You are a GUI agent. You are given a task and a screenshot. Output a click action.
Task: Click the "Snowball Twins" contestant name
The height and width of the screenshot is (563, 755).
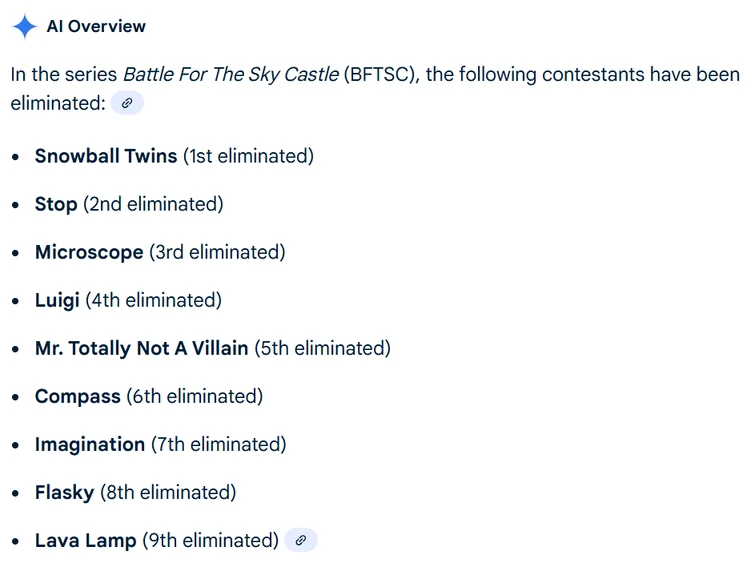click(x=106, y=156)
